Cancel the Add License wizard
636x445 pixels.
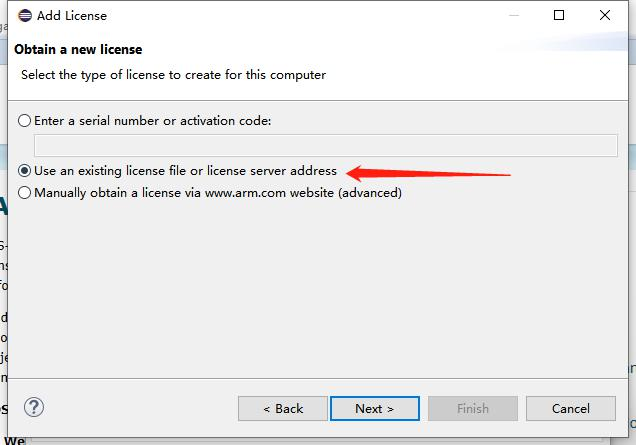(x=571, y=408)
